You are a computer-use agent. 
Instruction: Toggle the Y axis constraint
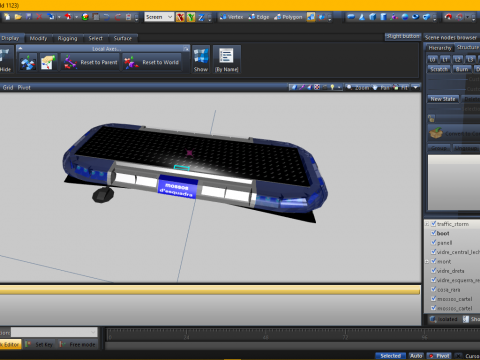point(191,17)
